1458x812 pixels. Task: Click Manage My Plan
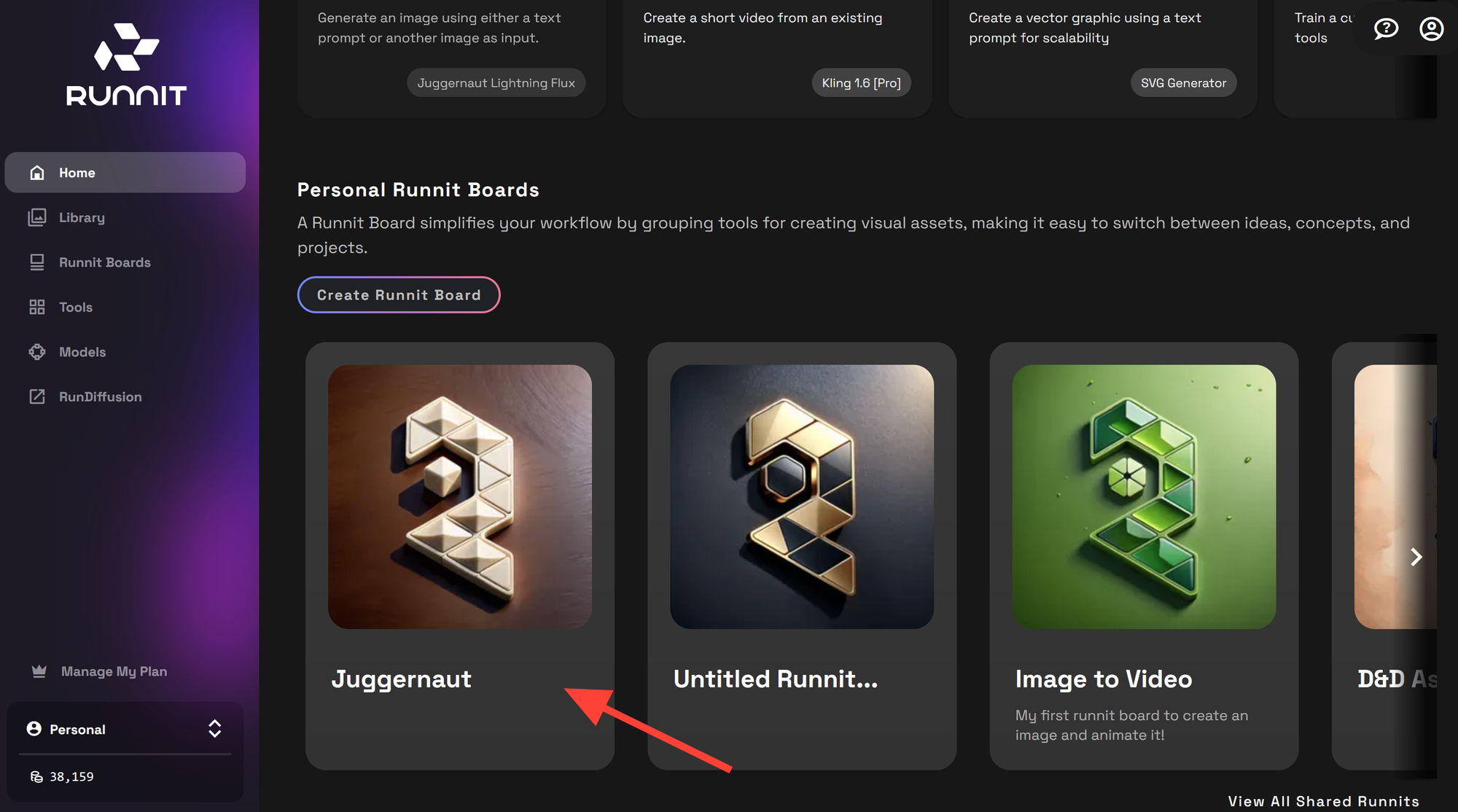click(x=114, y=671)
